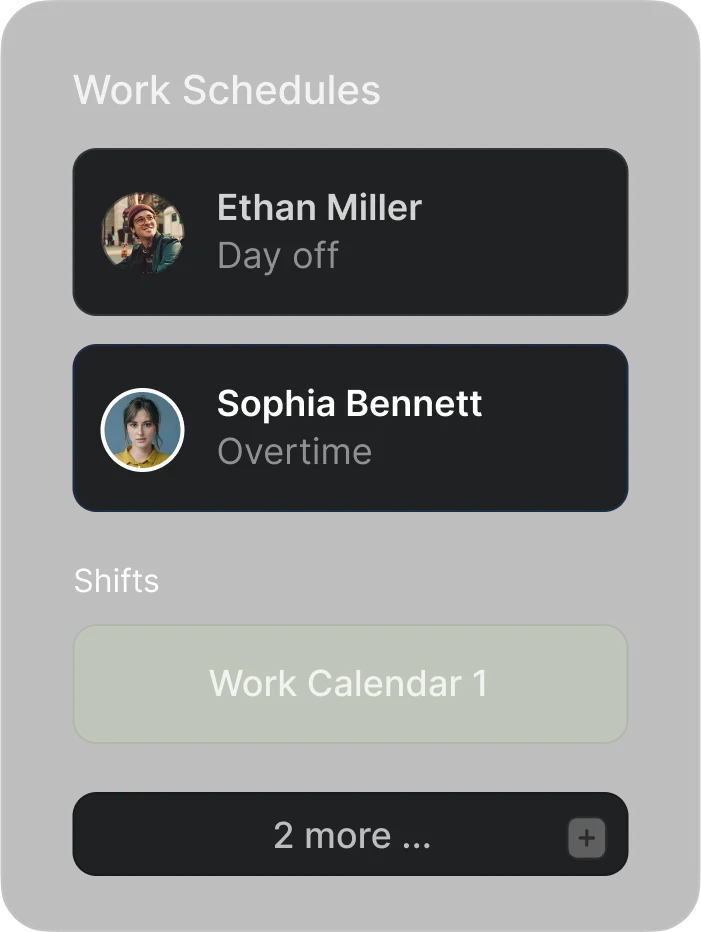The width and height of the screenshot is (701, 932).
Task: Click the "Work Calendar 1" label text
Action: tap(348, 684)
